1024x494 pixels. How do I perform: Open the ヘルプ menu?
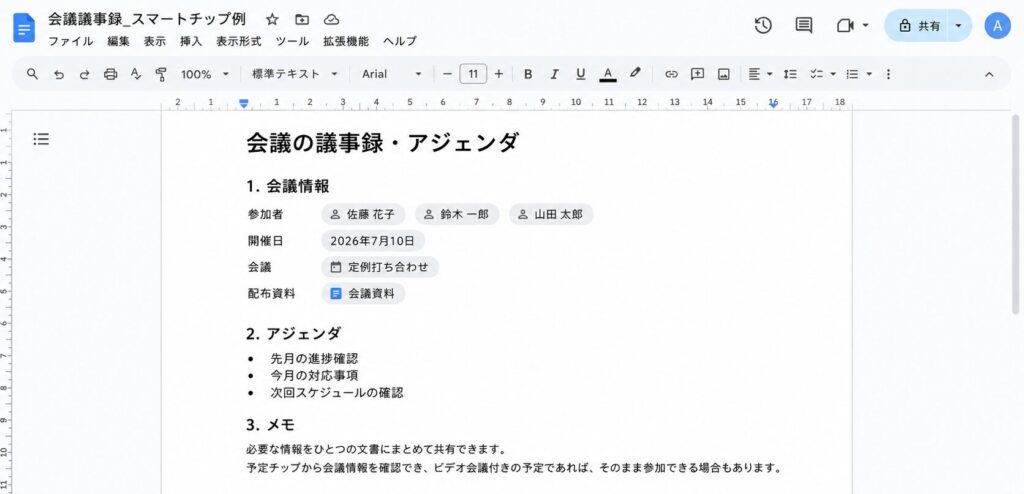(399, 41)
